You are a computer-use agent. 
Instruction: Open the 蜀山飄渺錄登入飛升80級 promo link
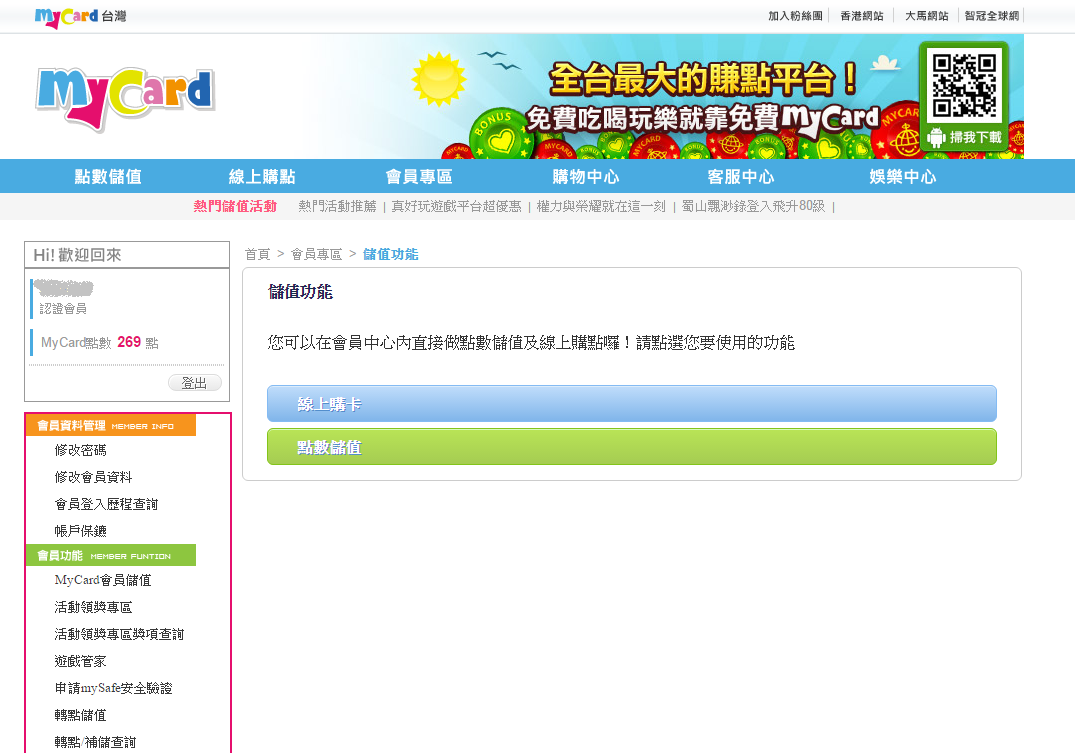(753, 206)
